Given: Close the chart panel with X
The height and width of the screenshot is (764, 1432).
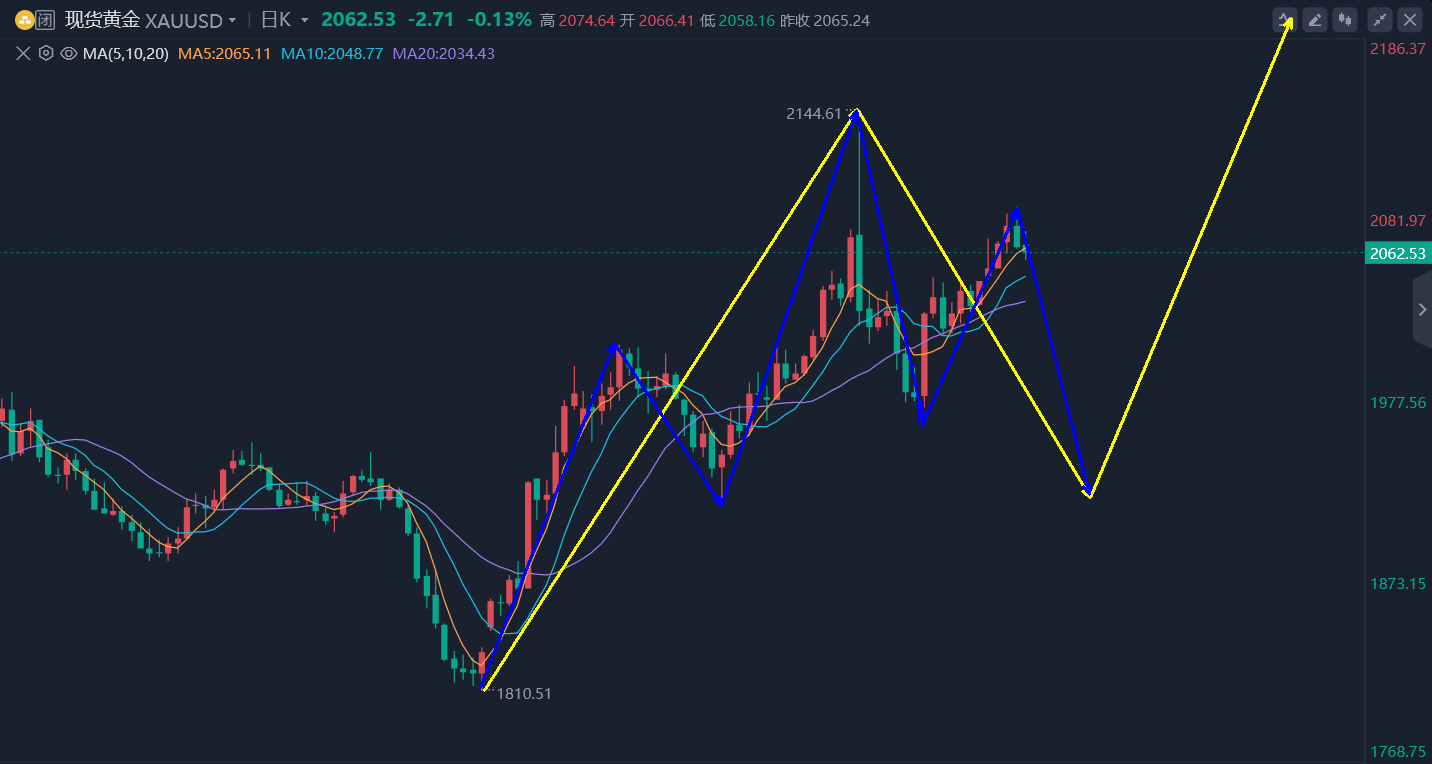Looking at the screenshot, I should [1410, 19].
